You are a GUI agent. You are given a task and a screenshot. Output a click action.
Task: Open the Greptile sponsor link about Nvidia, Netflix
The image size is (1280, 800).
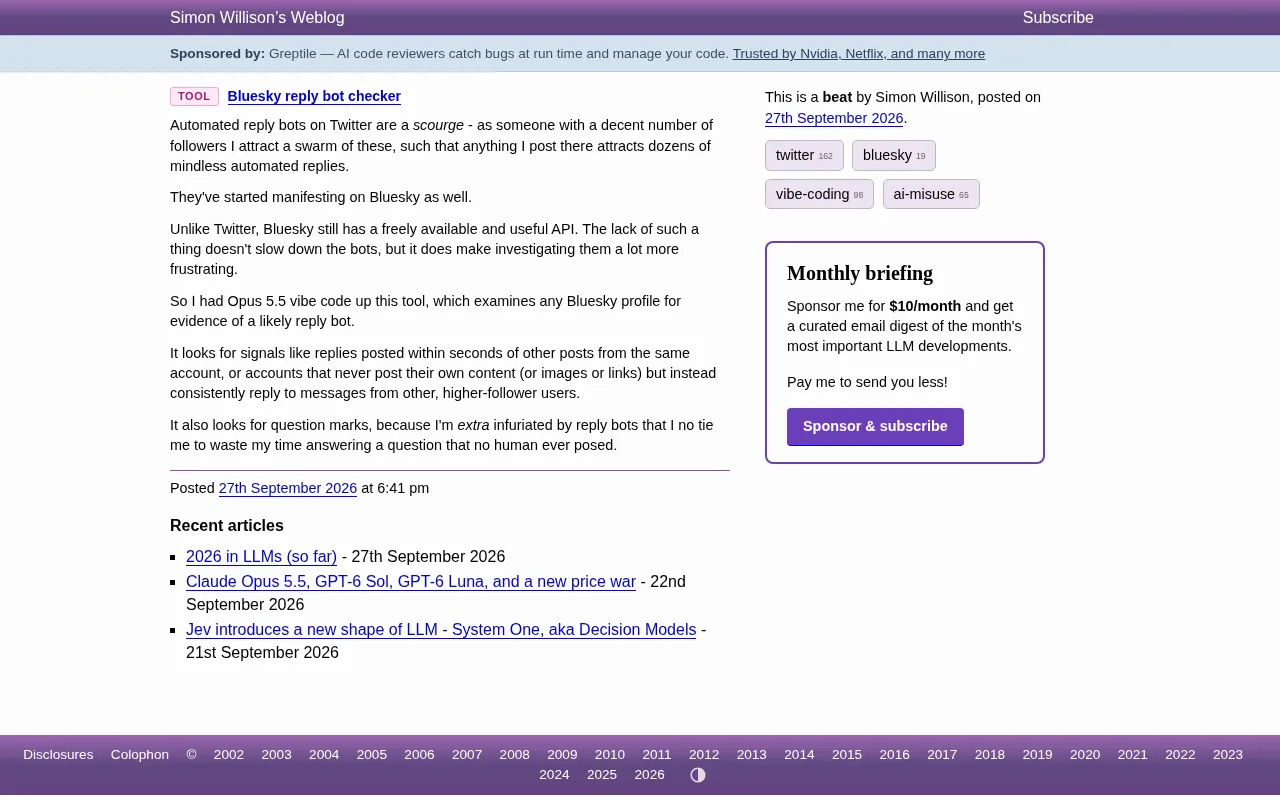(859, 54)
